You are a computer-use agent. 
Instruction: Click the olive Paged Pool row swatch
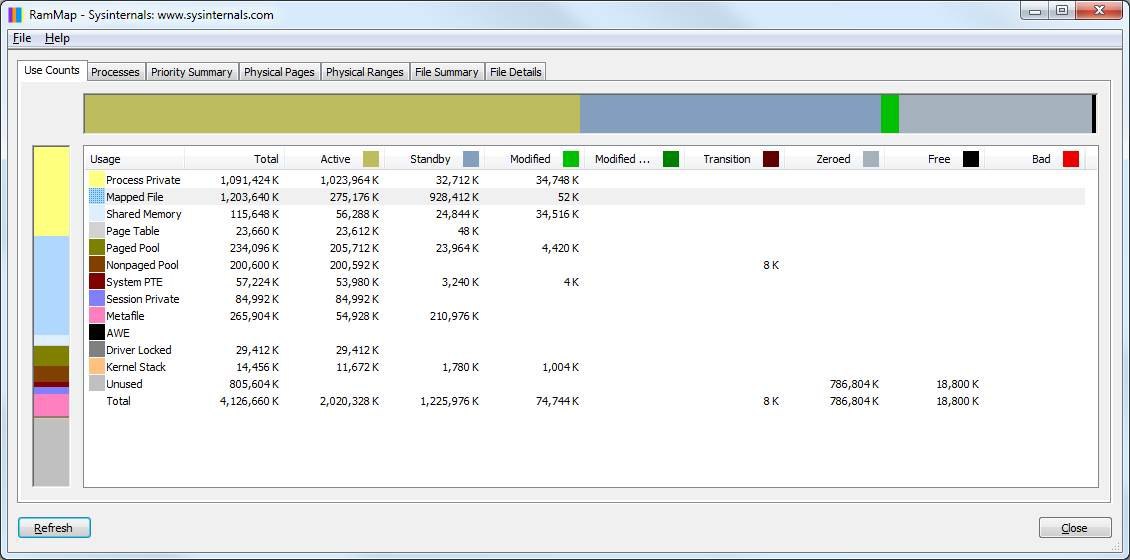pos(97,248)
